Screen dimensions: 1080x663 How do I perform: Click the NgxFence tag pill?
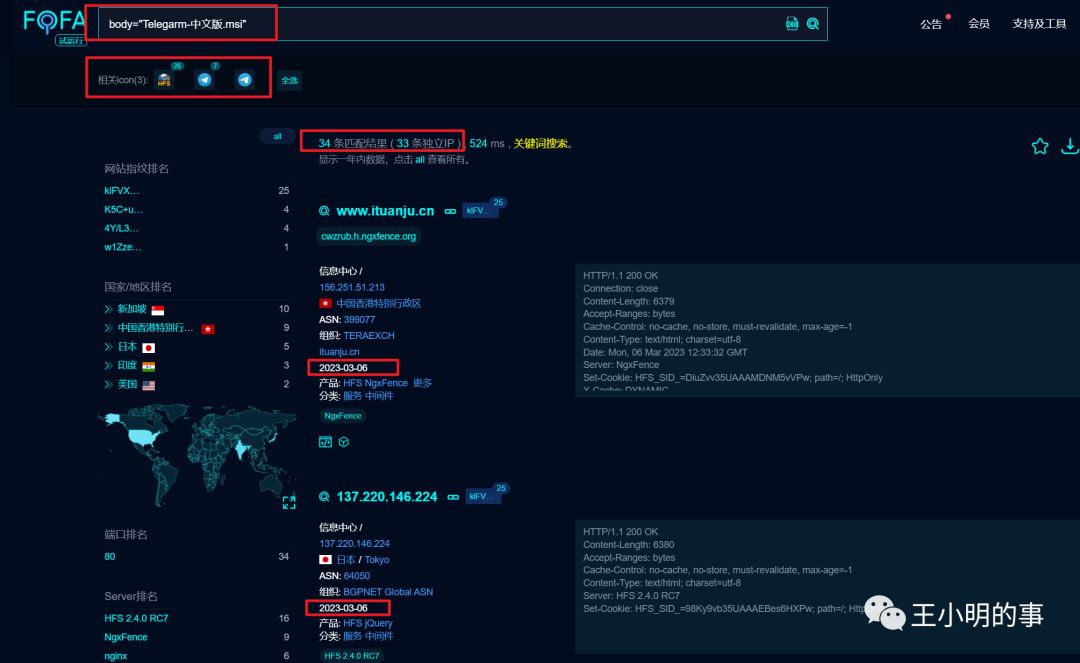342,416
